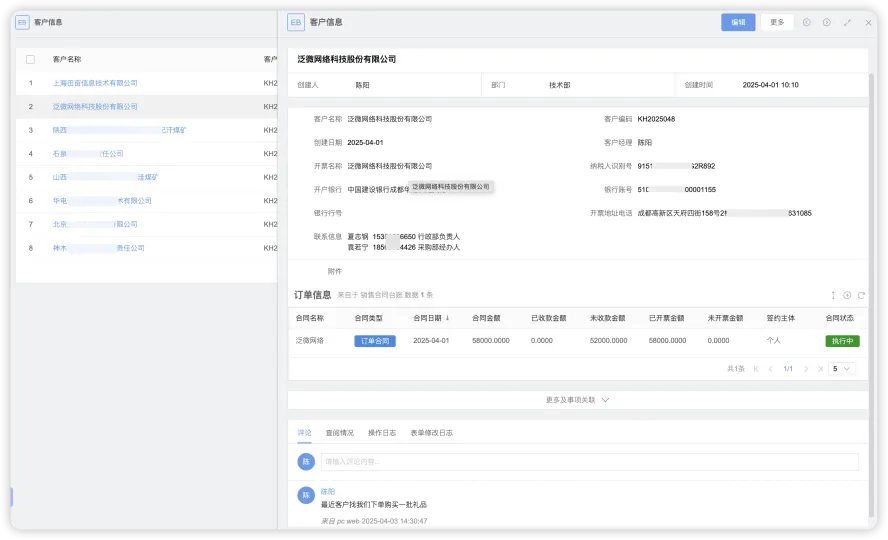The image size is (888, 540).
Task: Open list row 7 customer starting with 北京
Action: [95, 225]
